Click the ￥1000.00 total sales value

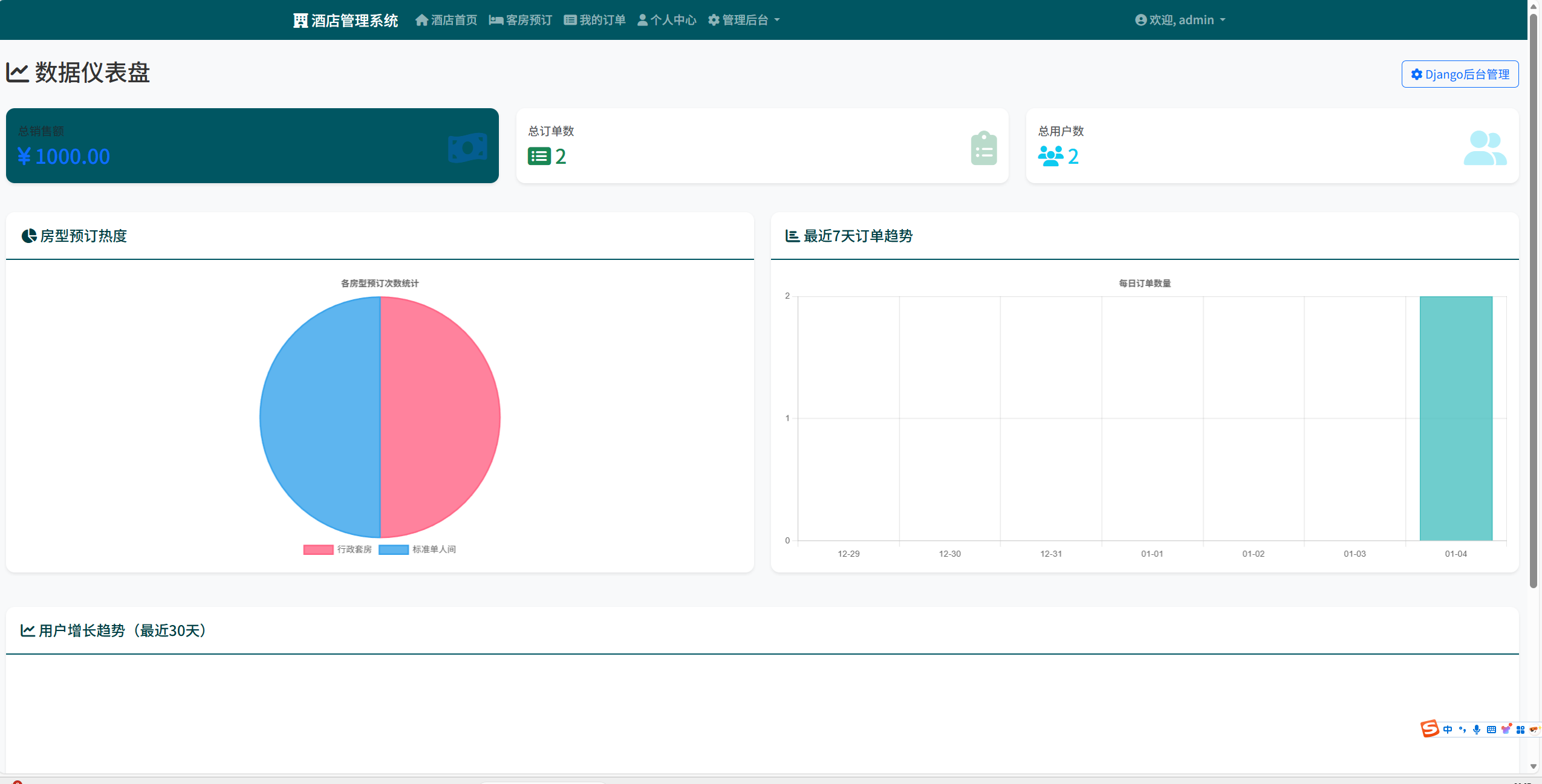click(x=64, y=157)
